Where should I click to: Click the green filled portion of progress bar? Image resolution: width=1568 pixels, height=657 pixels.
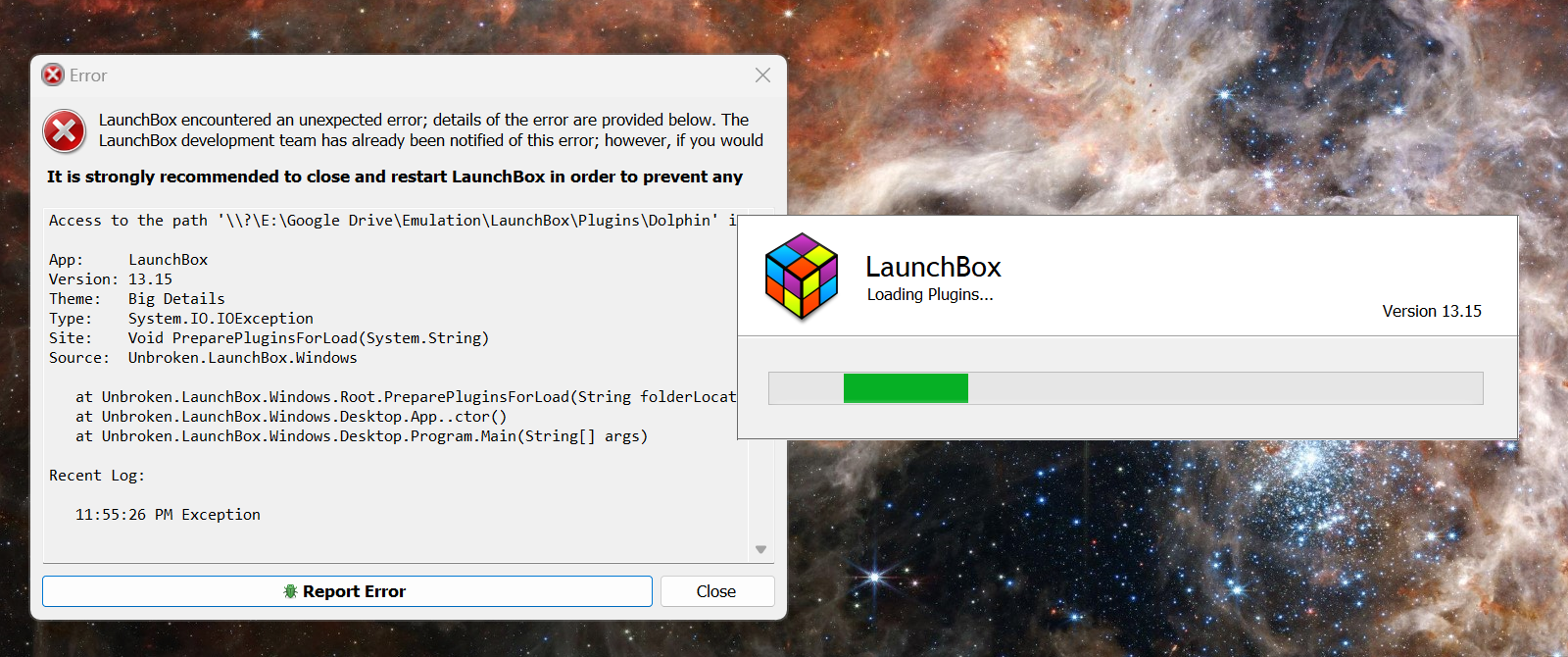click(x=906, y=388)
